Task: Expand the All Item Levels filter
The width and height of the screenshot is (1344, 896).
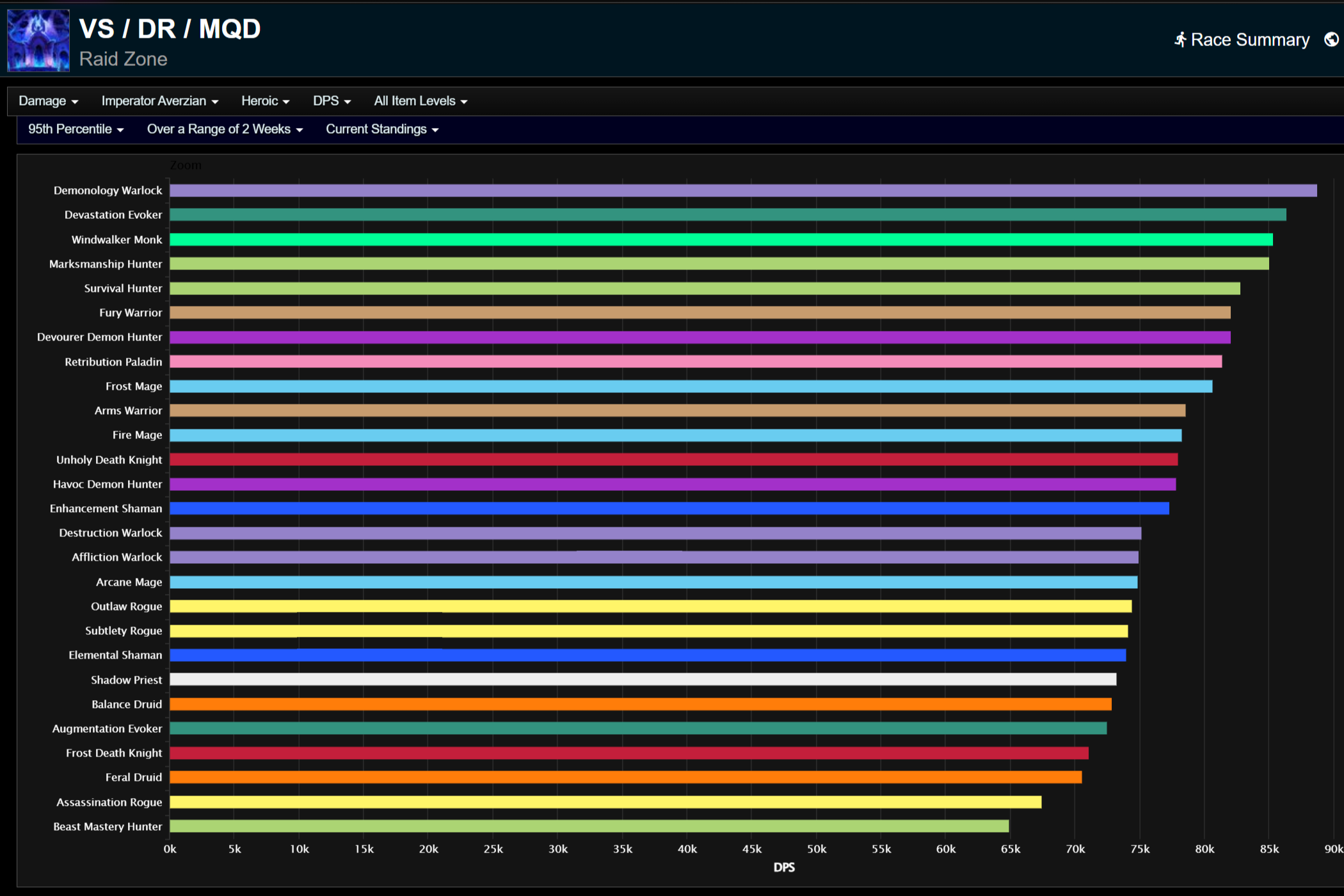Action: click(420, 101)
